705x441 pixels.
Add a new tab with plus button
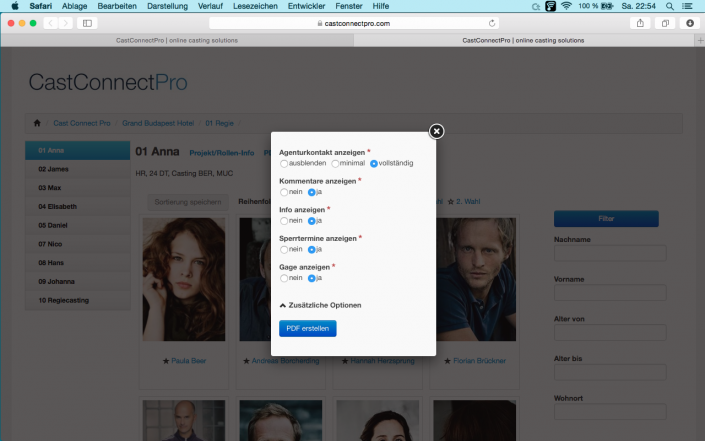[x=700, y=40]
